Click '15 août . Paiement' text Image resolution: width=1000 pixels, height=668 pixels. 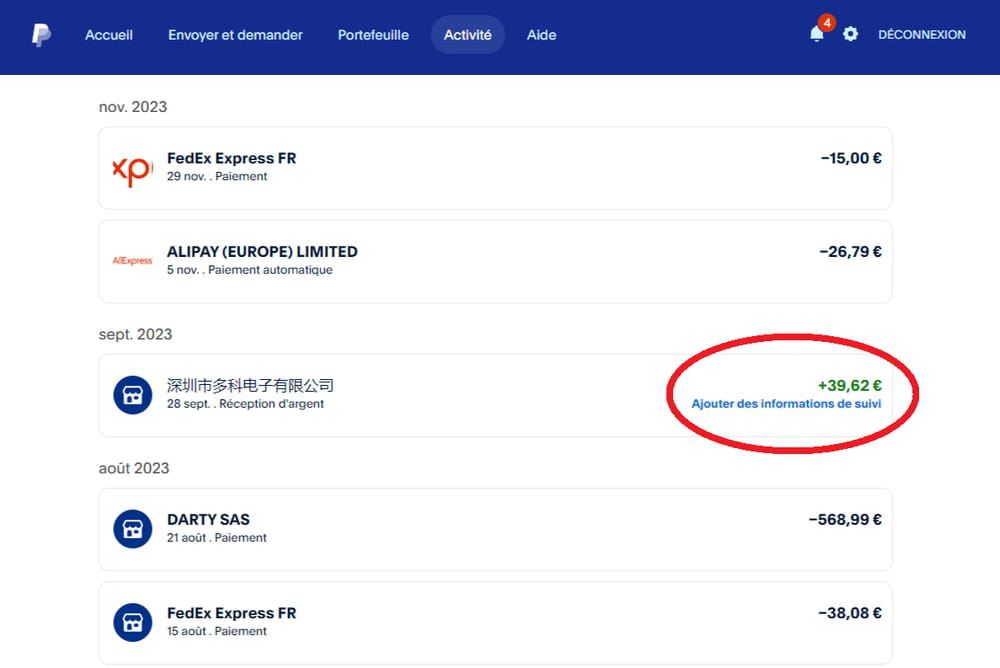click(x=217, y=631)
